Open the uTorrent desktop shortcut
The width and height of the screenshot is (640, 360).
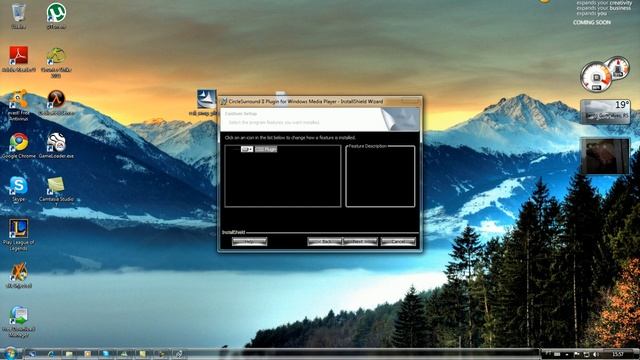[56, 16]
